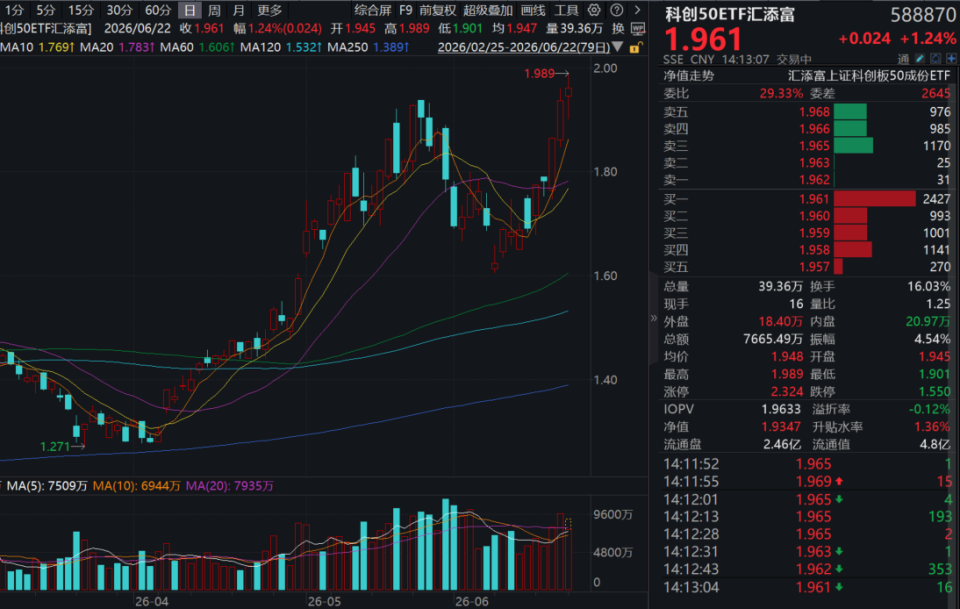Click the MA250 1.389 indicator label
960x609 pixels.
(368, 47)
